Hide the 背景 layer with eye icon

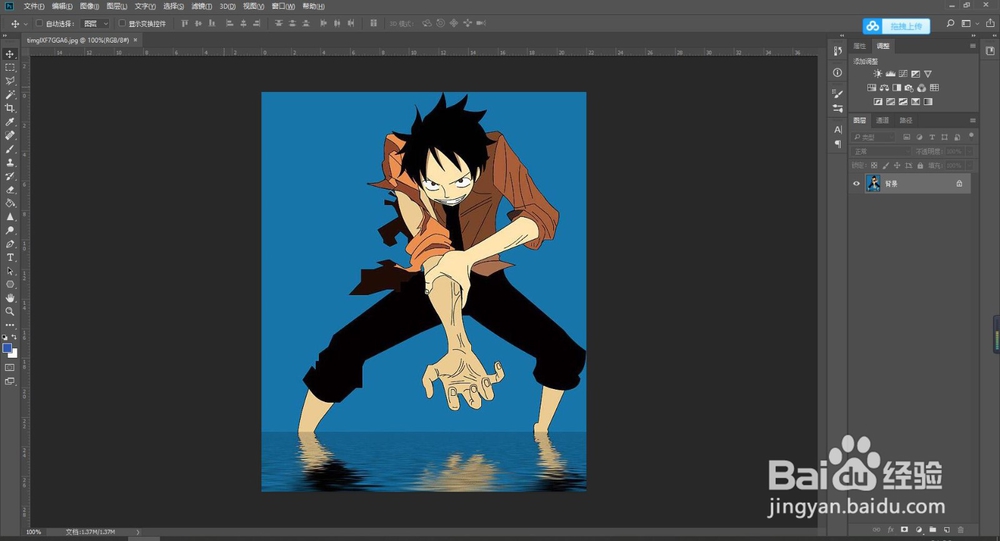coord(857,184)
